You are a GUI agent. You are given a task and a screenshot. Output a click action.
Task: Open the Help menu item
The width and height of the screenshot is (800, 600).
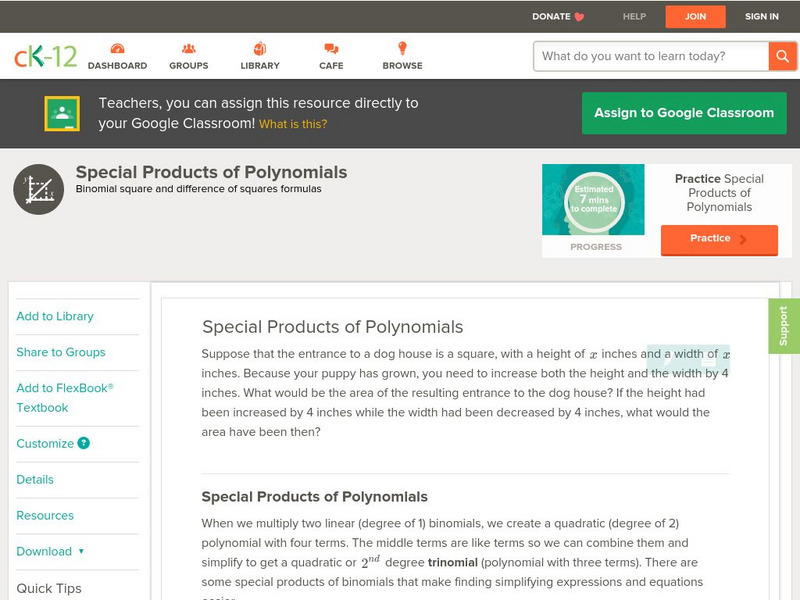click(x=634, y=16)
